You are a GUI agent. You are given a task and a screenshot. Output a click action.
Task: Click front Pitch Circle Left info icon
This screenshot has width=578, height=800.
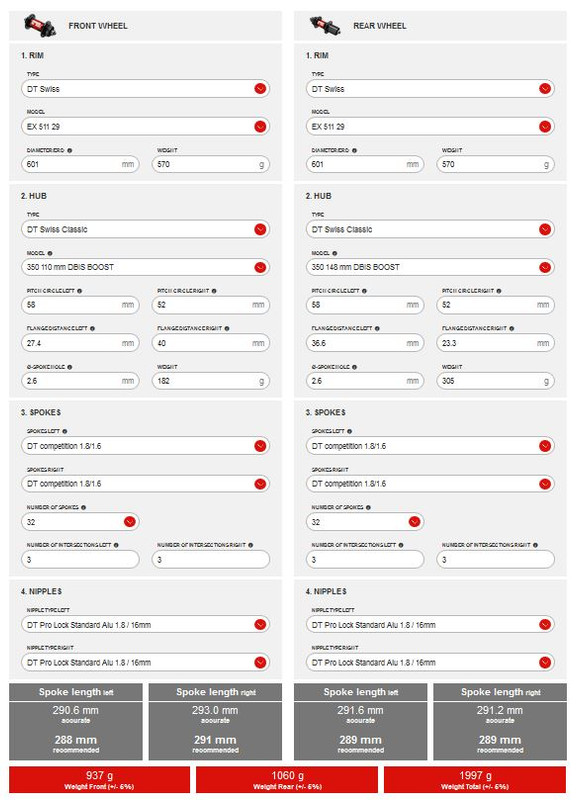80,291
